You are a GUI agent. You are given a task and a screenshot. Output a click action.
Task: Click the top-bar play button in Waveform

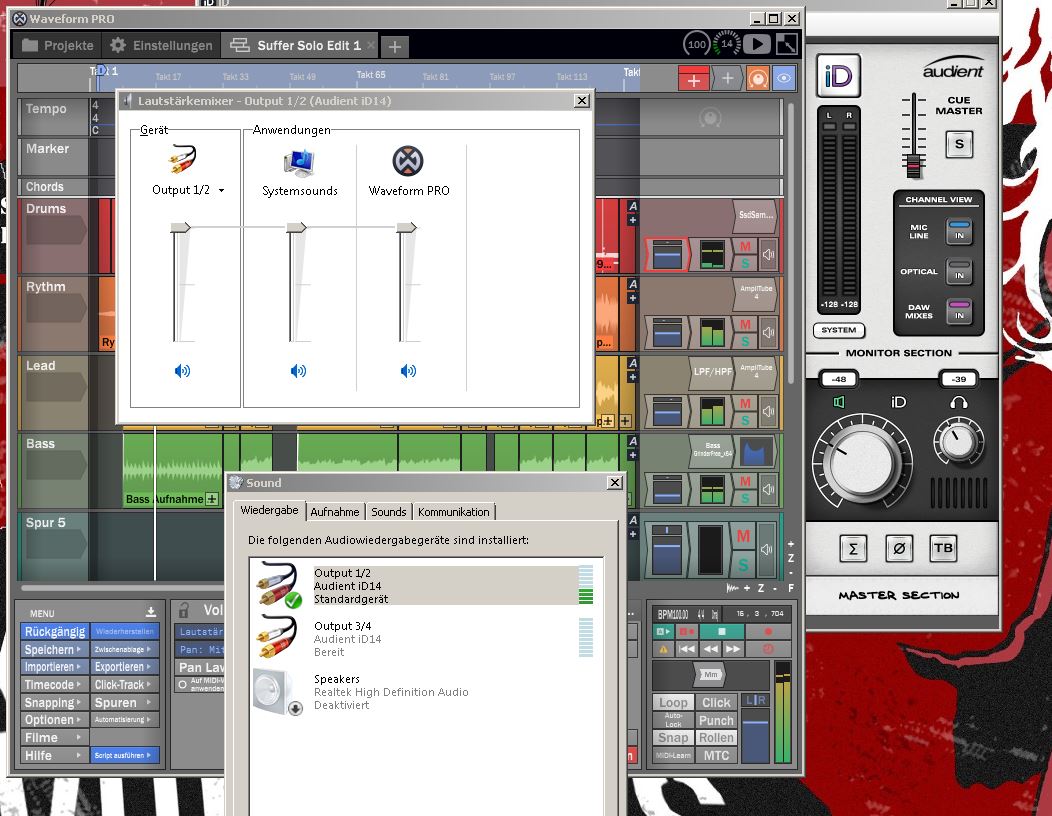pyautogui.click(x=757, y=45)
